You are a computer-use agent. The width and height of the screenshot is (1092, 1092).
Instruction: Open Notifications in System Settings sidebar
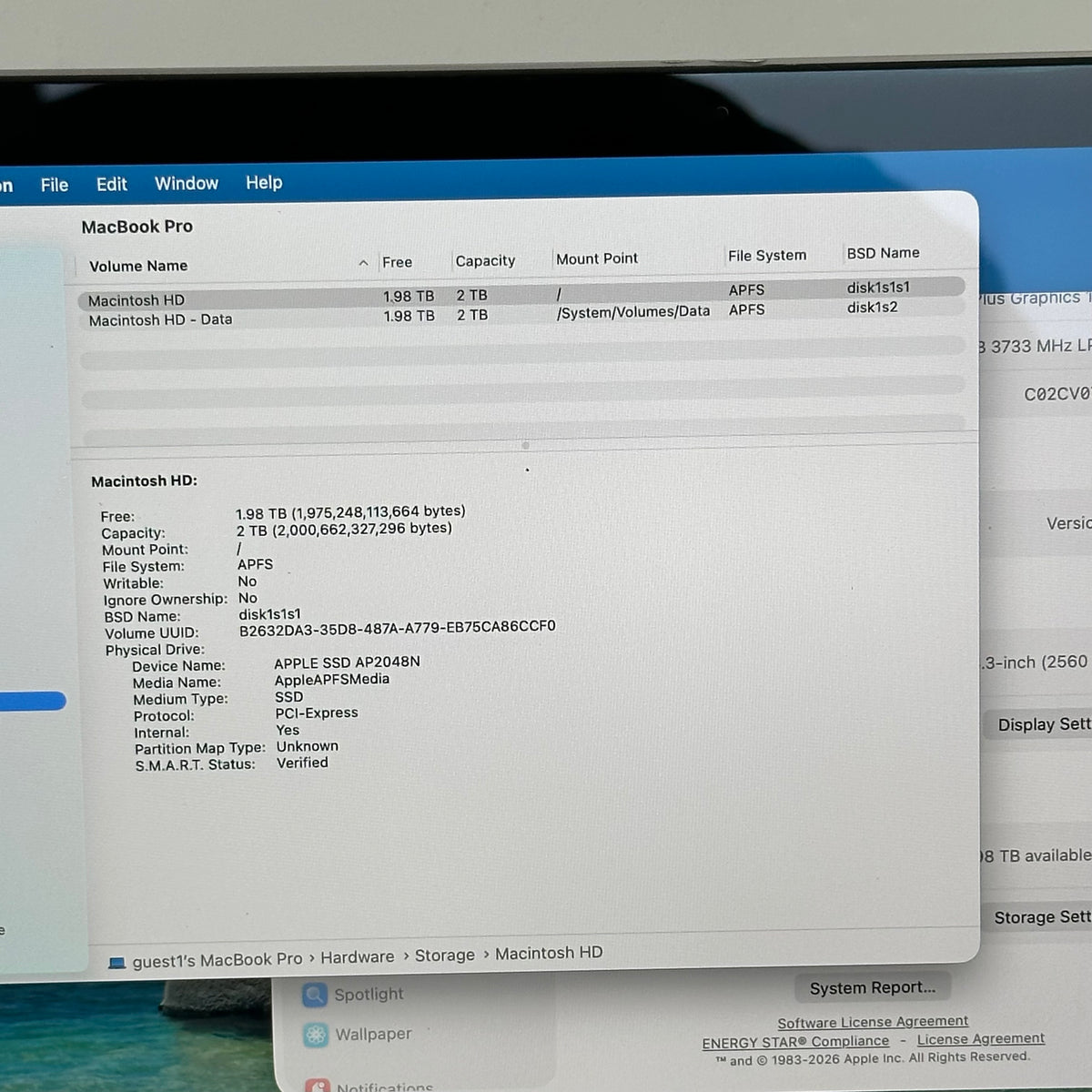[369, 1086]
